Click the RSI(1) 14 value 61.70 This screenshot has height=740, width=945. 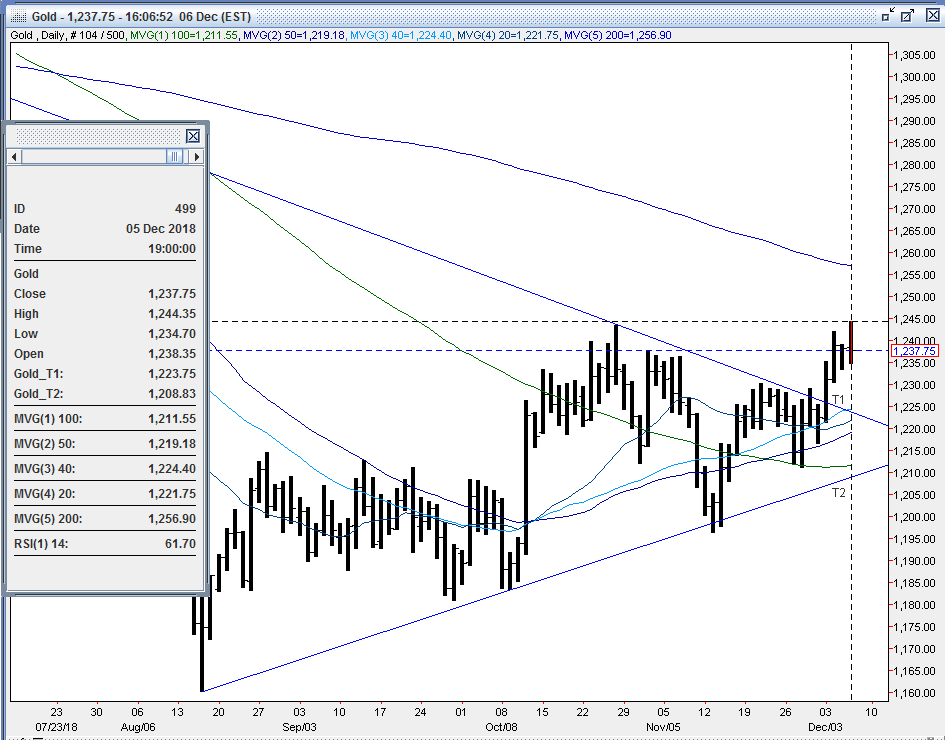coord(180,544)
